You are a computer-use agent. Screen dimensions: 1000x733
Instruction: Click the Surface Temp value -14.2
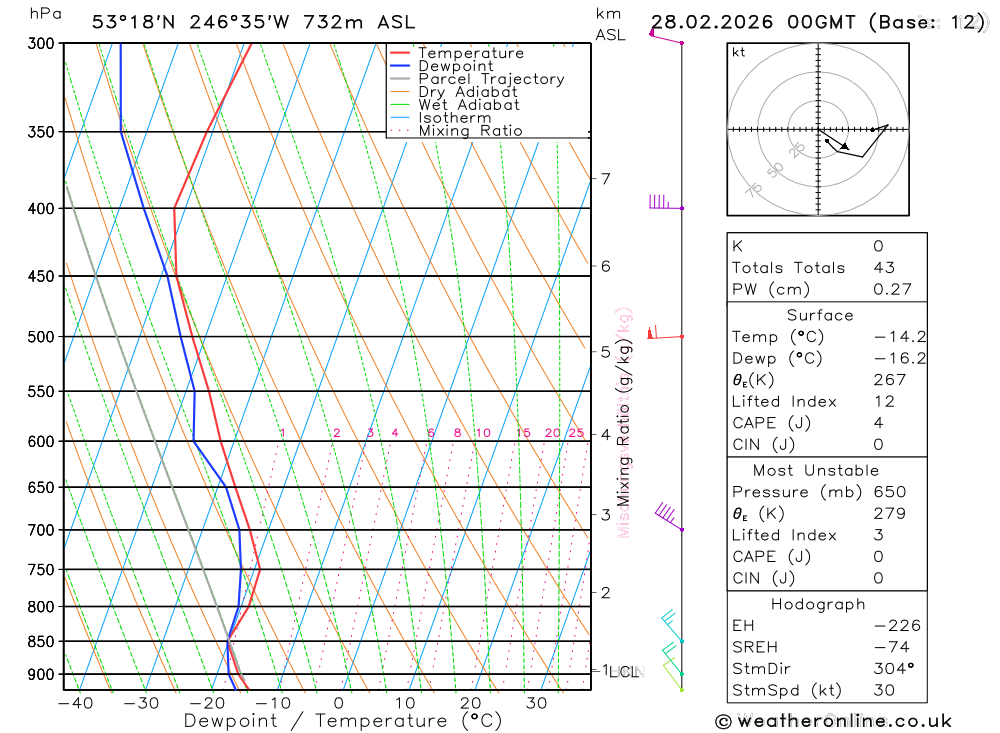[x=900, y=337]
